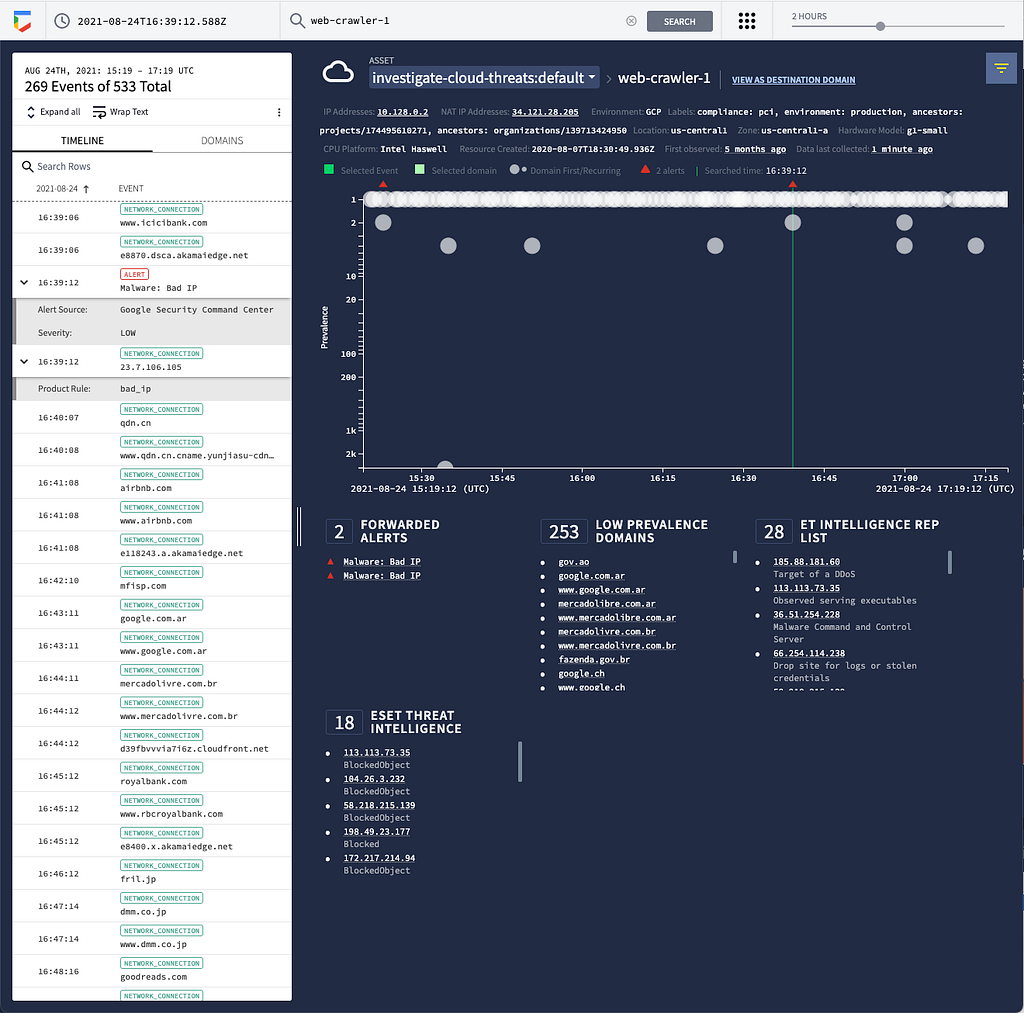Click the SEARCH button

[x=679, y=21]
